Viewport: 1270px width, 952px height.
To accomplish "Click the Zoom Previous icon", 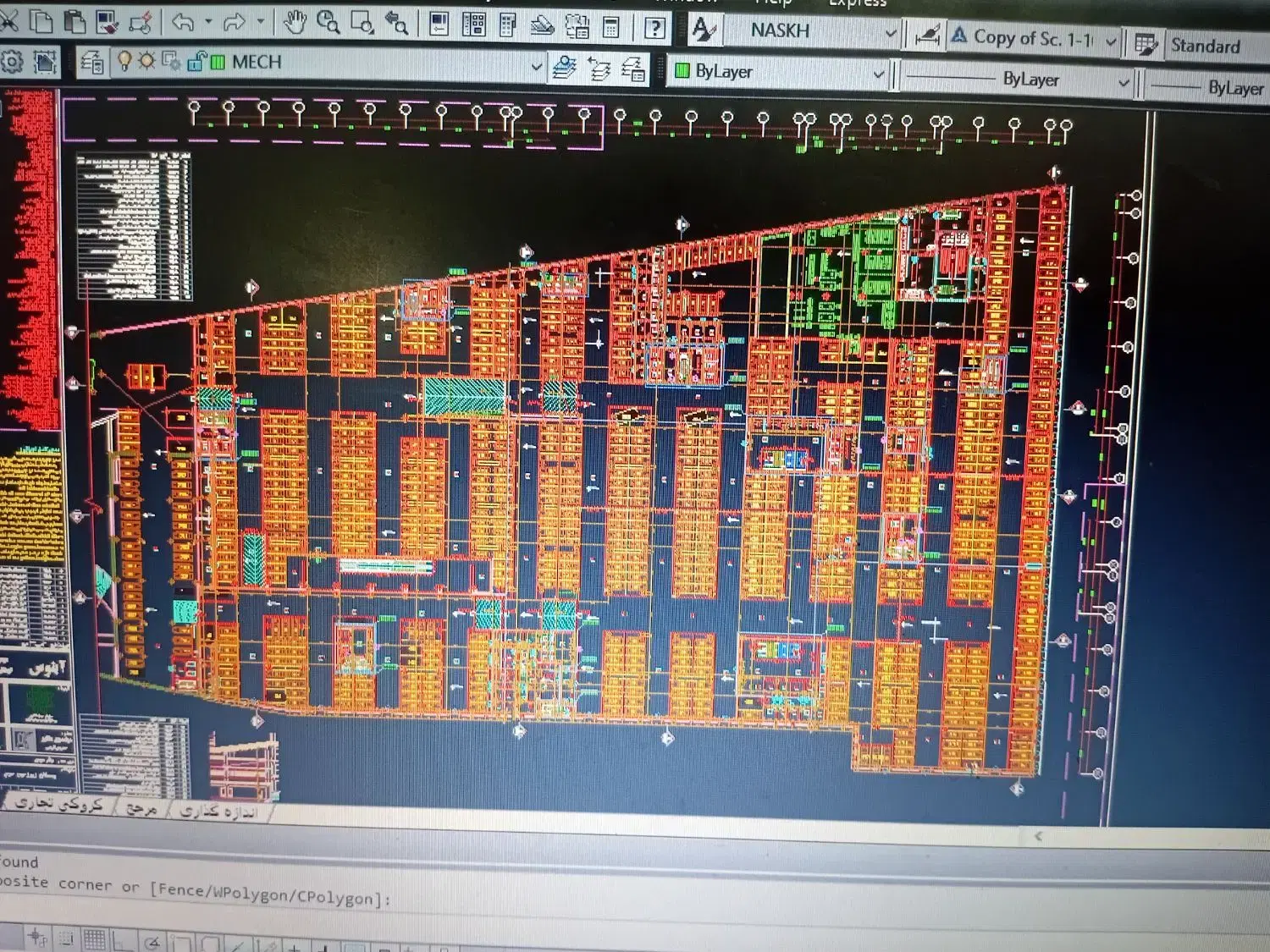I will [395, 22].
